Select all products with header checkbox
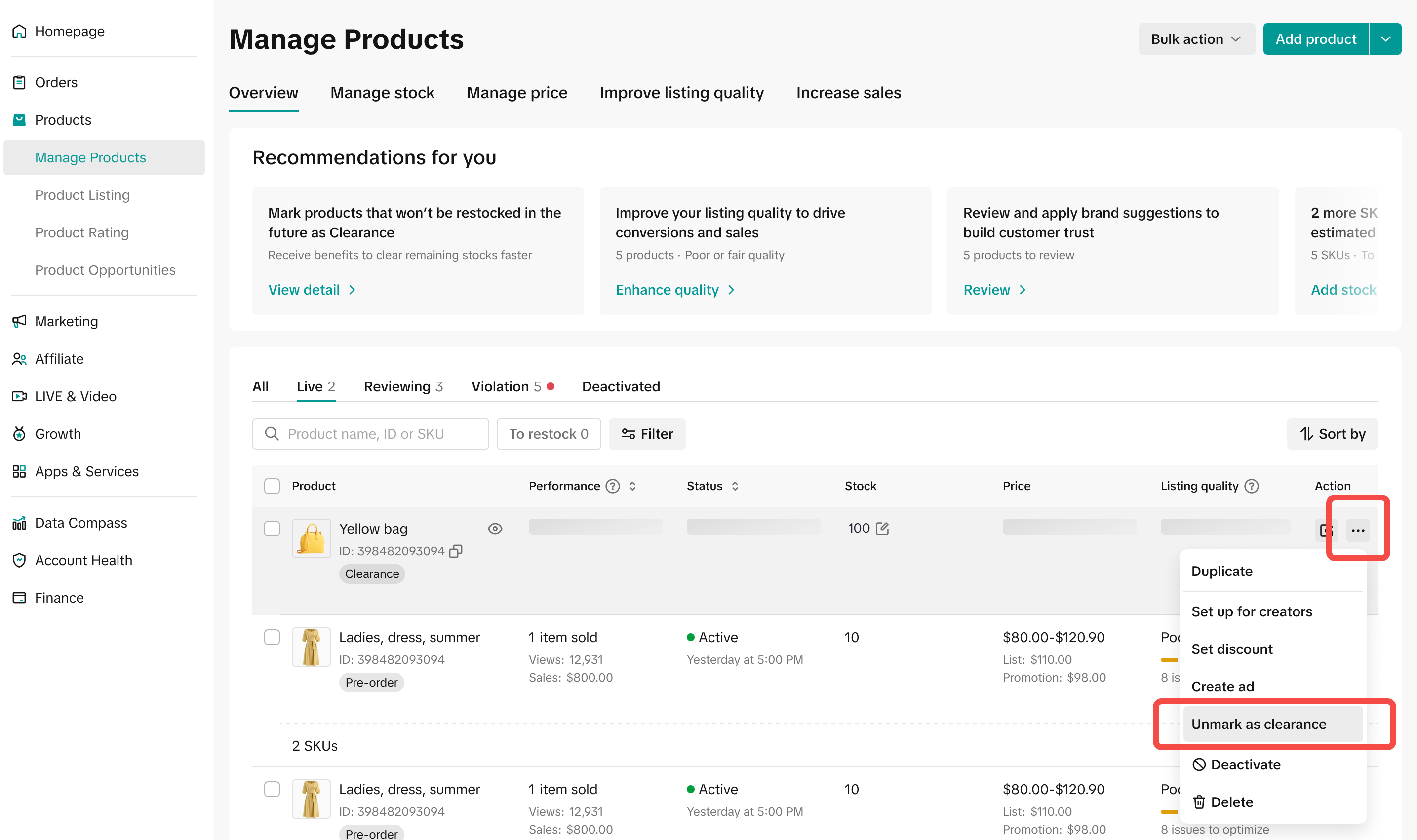Image resolution: width=1417 pixels, height=840 pixels. (x=272, y=486)
